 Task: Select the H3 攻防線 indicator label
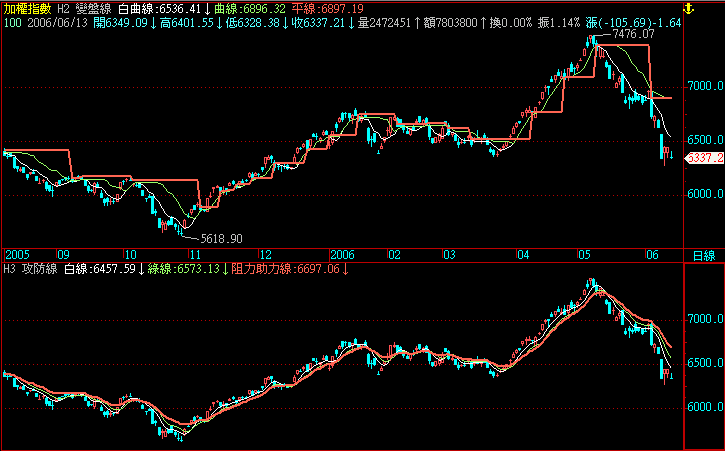[31, 269]
